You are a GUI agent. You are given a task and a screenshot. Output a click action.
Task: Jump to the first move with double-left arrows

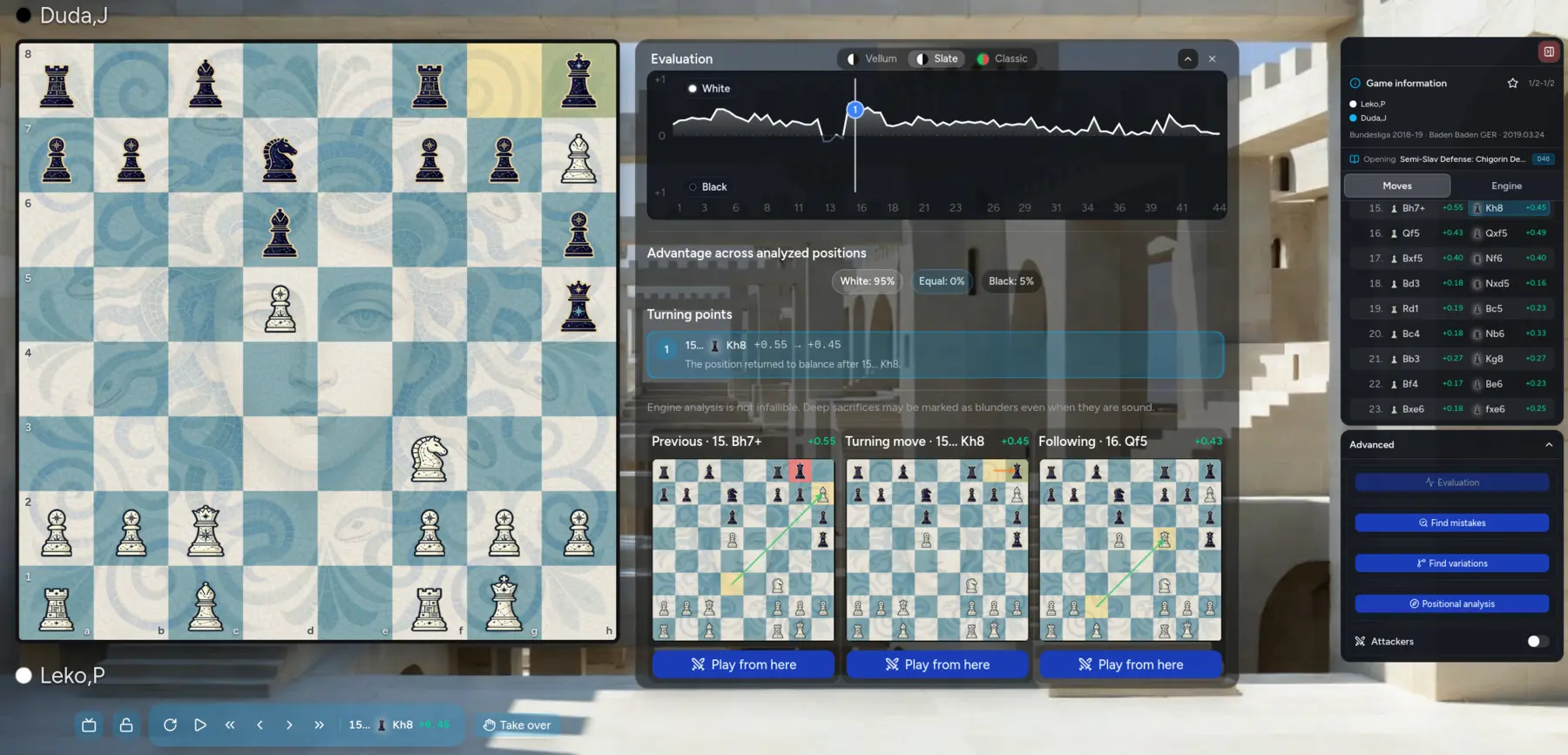click(230, 725)
